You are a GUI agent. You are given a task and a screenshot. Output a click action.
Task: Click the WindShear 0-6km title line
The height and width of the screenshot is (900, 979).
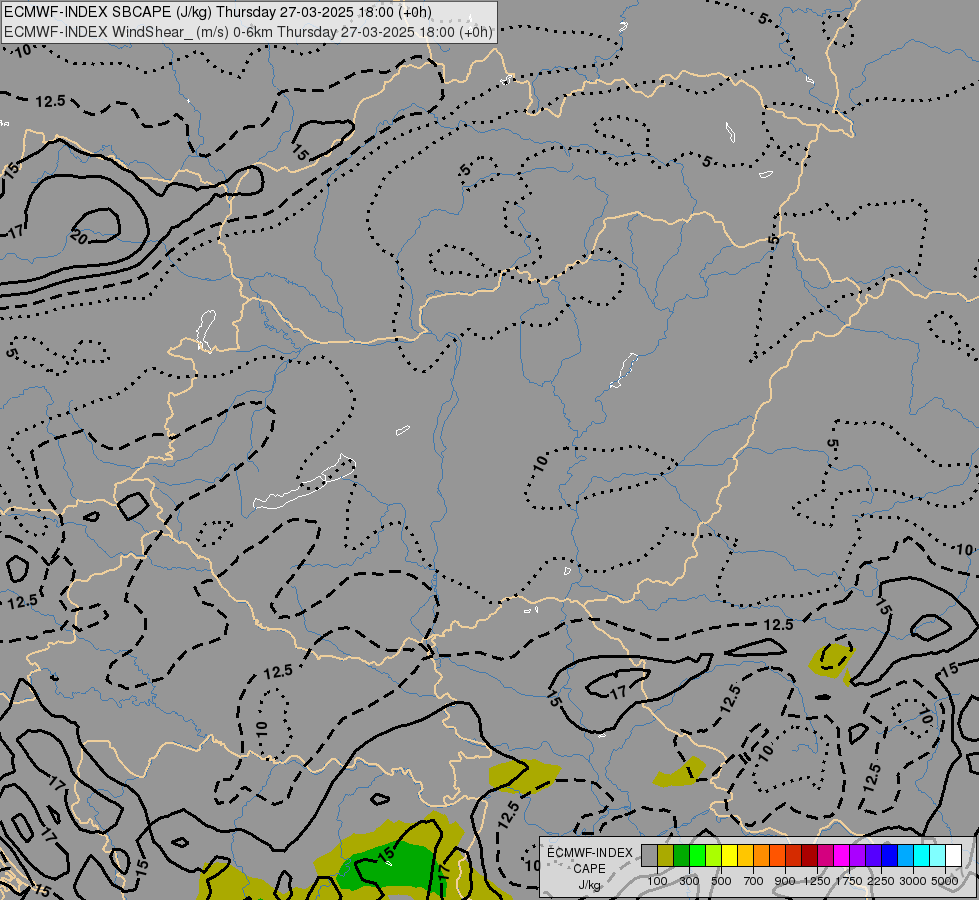click(248, 32)
